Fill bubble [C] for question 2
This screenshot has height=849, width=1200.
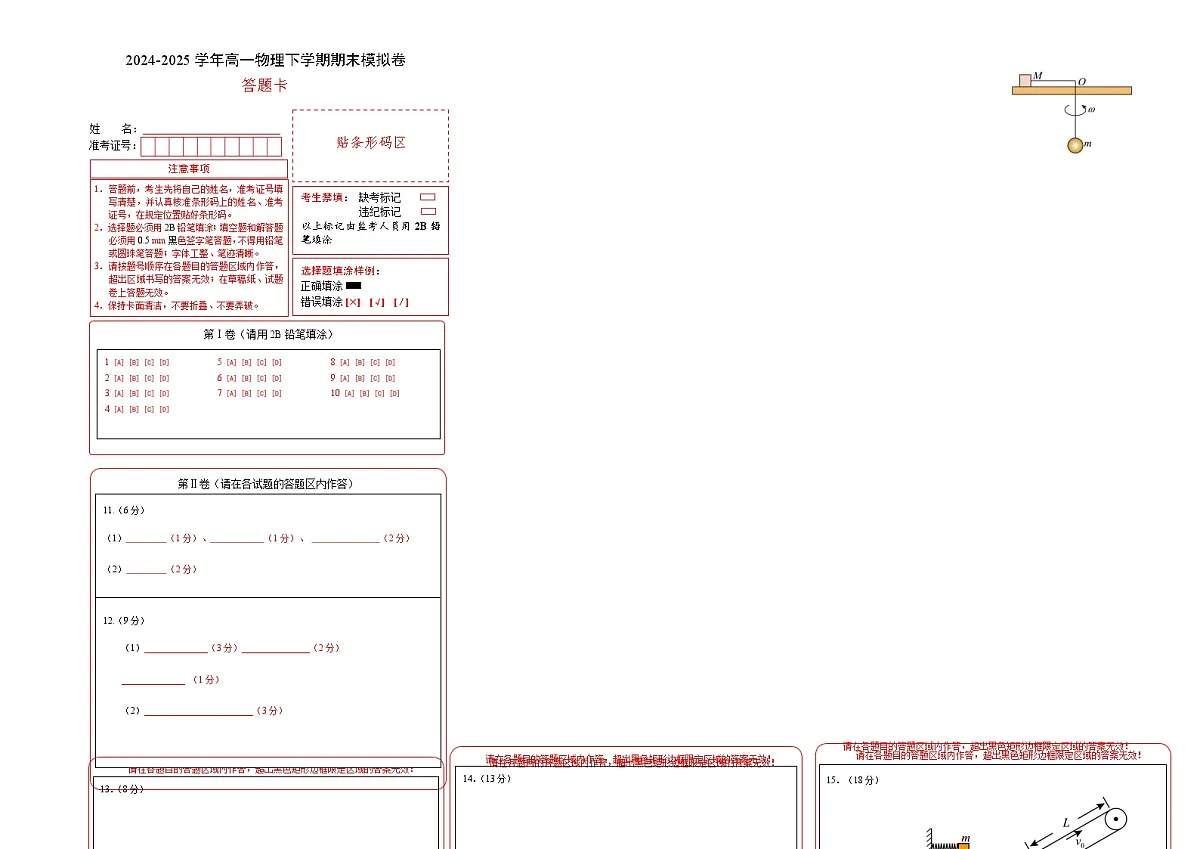click(149, 378)
